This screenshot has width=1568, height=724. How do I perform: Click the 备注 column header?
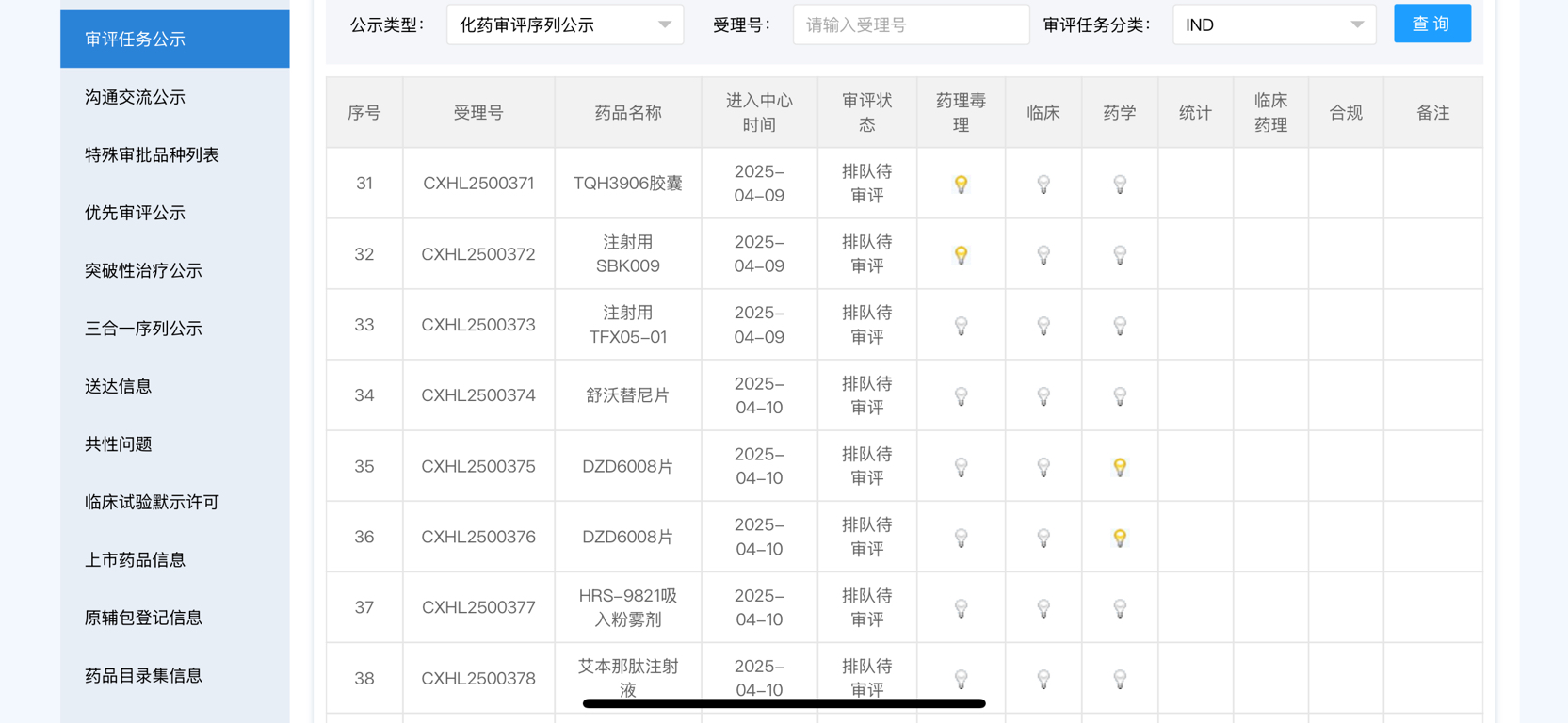pos(1433,113)
